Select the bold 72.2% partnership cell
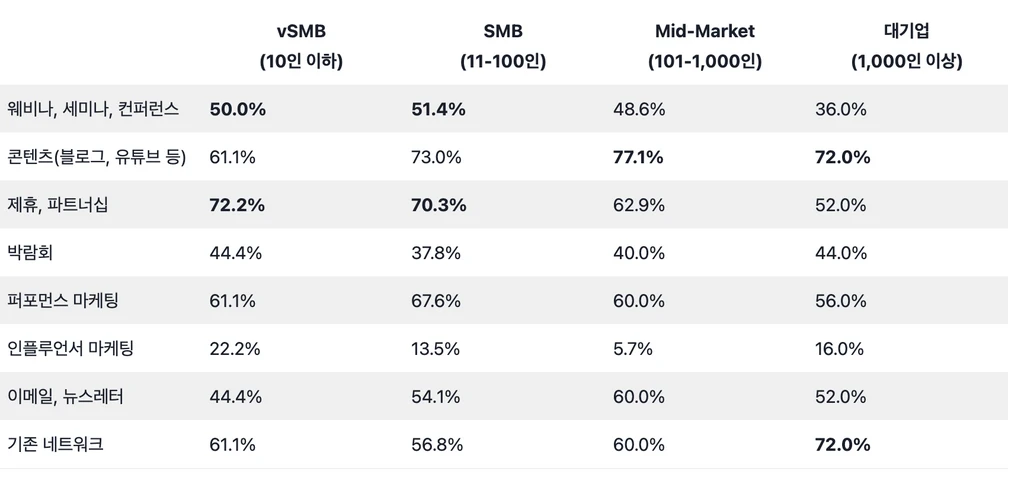This screenshot has width=1024, height=478. 237,205
